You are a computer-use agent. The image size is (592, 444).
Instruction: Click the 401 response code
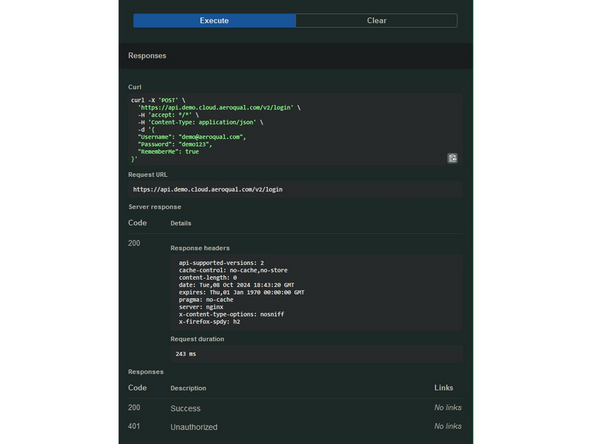[x=134, y=426]
